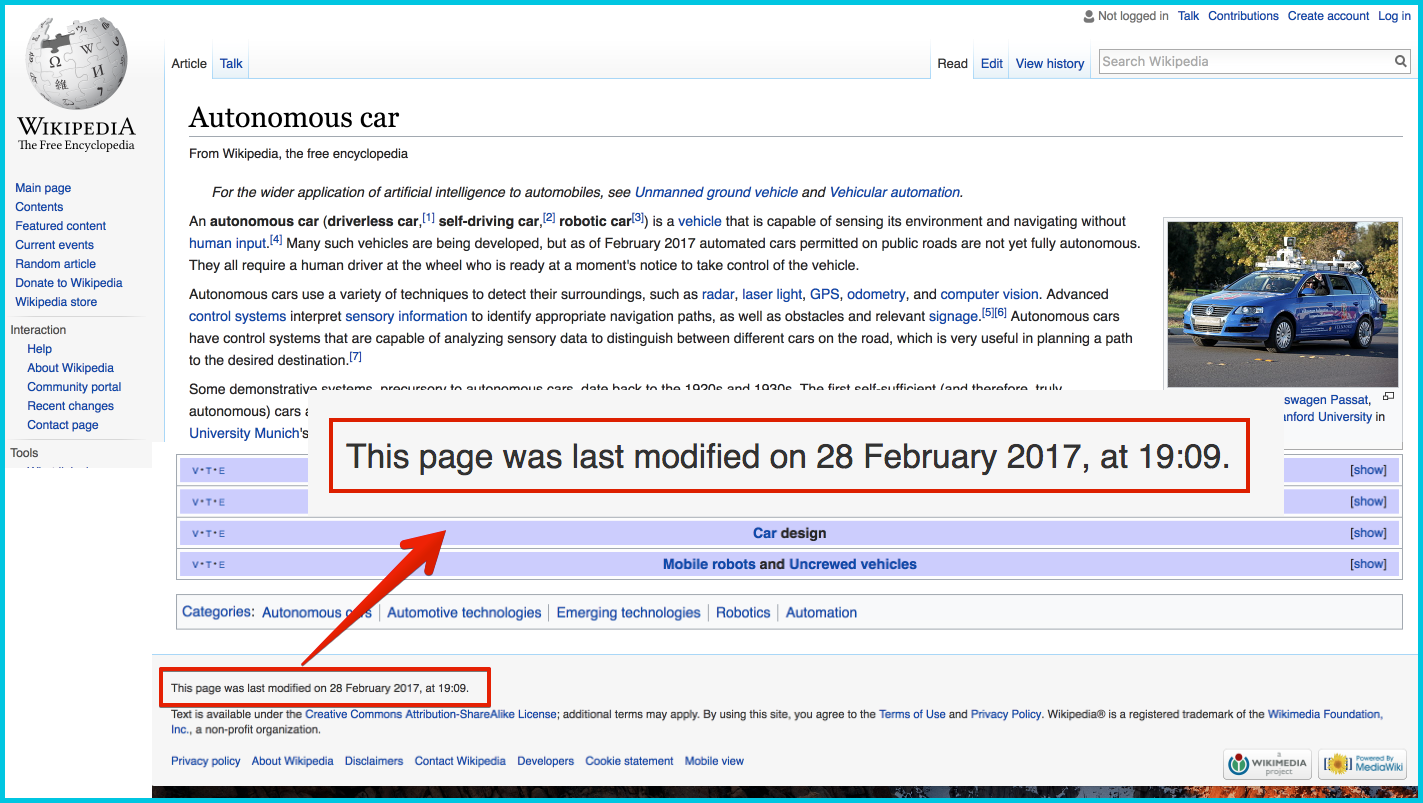The width and height of the screenshot is (1423, 803).
Task: Open Automotive technologies category
Action: tap(464, 613)
